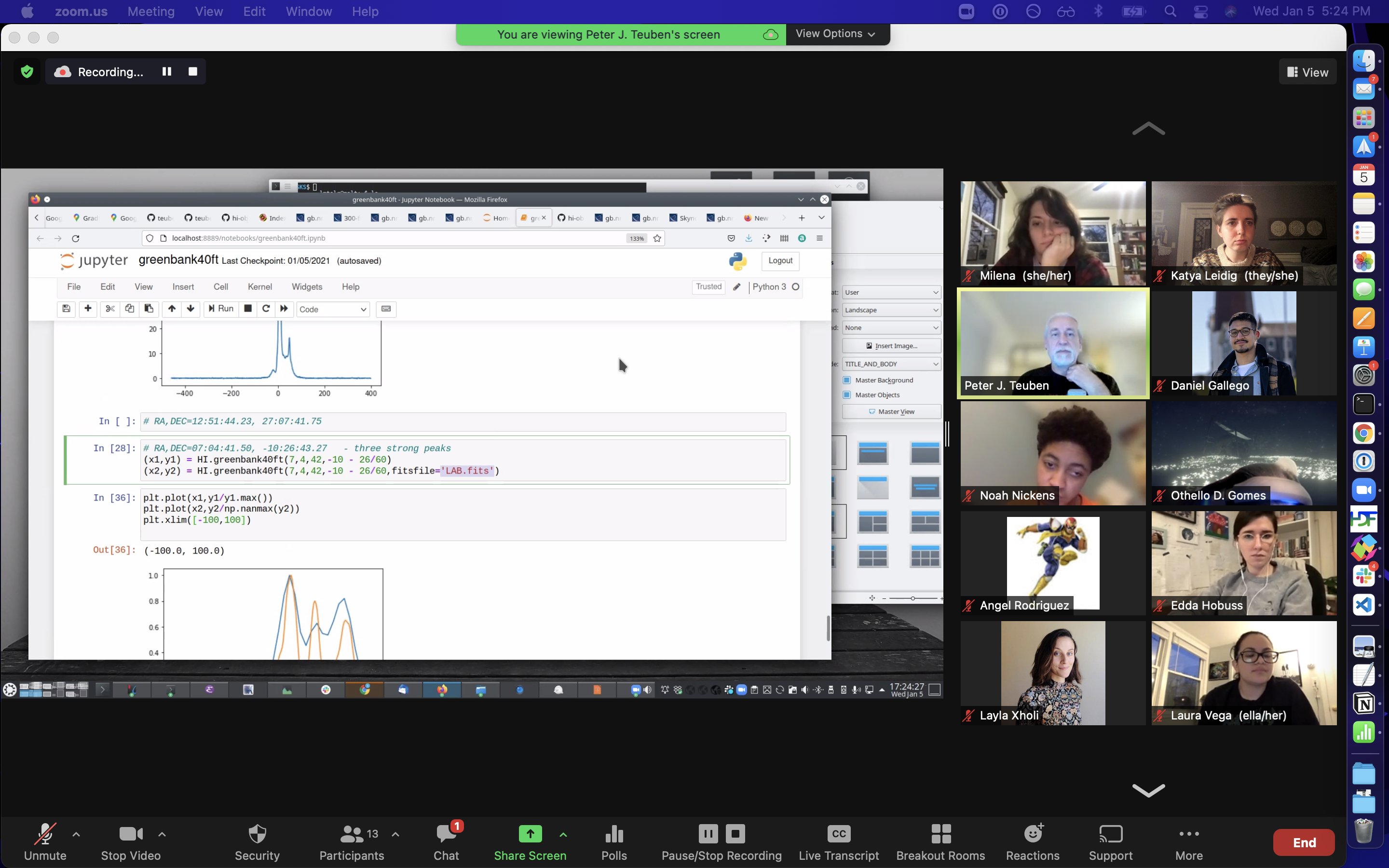Open the Landscape orientation dropdown
Viewport: 1389px width, 868px height.
point(891,310)
